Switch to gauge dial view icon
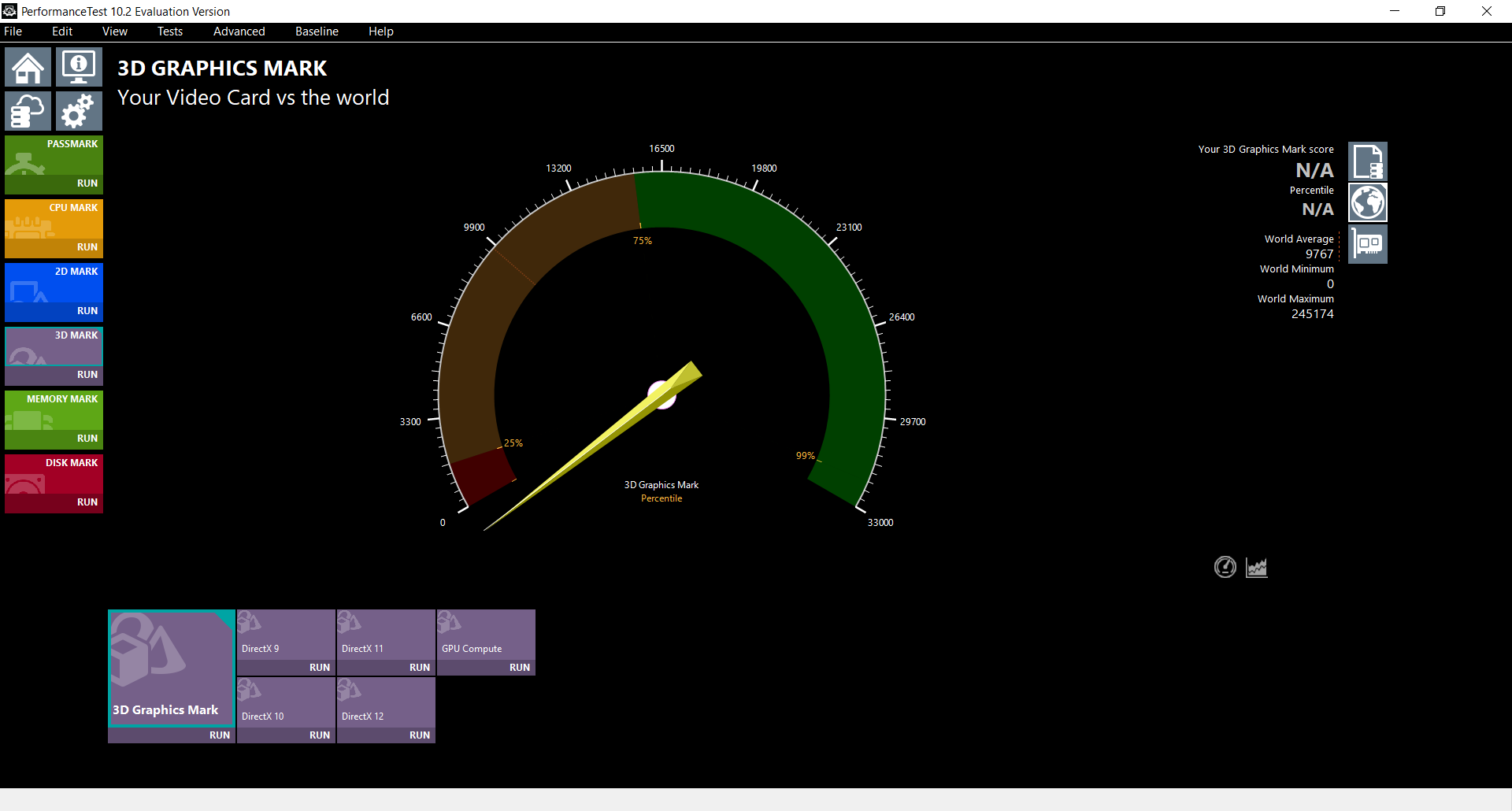 [1225, 567]
